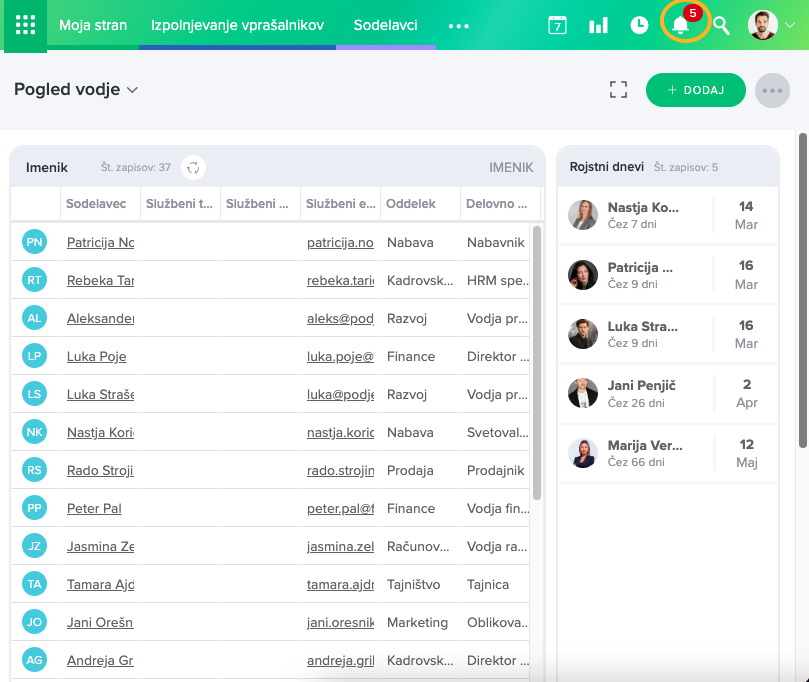Open the calendar icon in top bar
809x682 pixels.
click(x=557, y=25)
